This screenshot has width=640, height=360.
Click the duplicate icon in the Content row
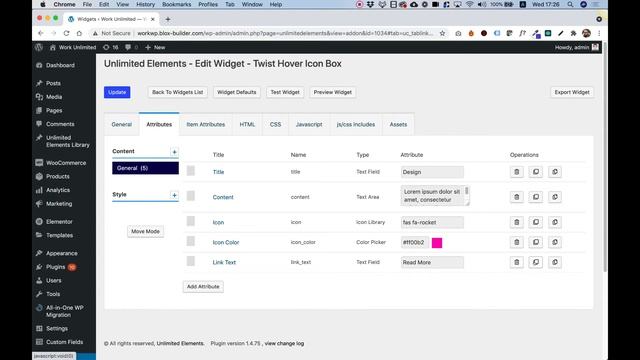tap(536, 197)
